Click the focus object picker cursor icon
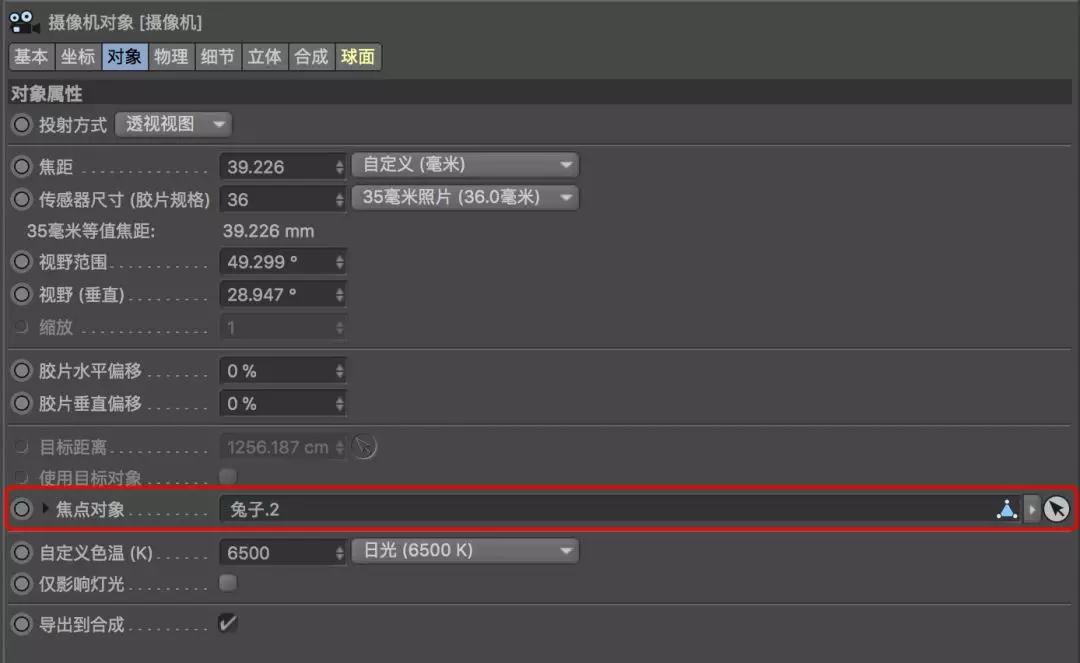This screenshot has height=663, width=1080. [x=1057, y=509]
